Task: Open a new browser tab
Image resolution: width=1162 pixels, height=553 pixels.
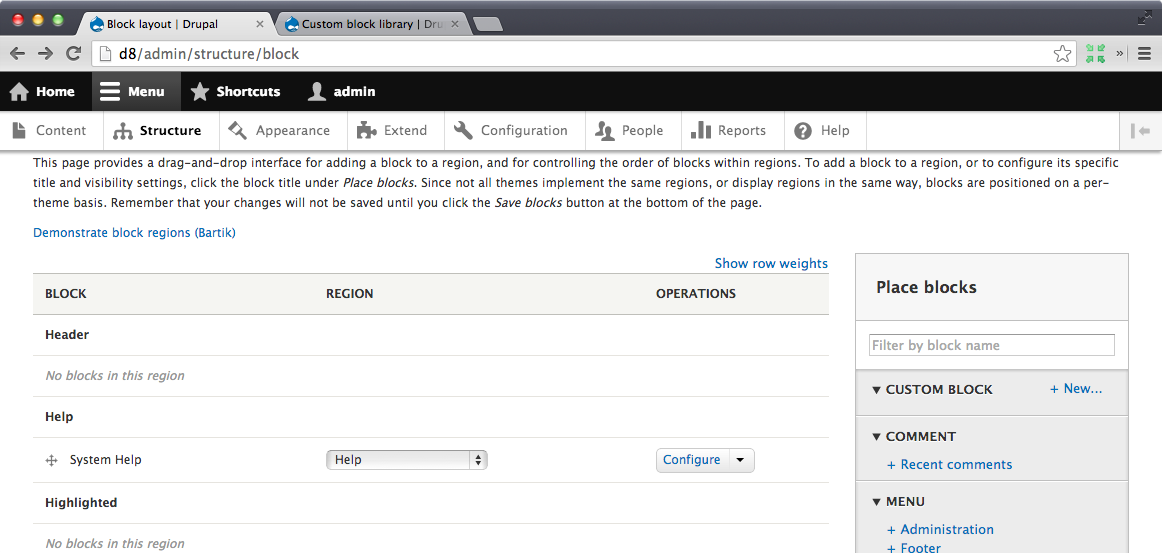Action: (488, 25)
